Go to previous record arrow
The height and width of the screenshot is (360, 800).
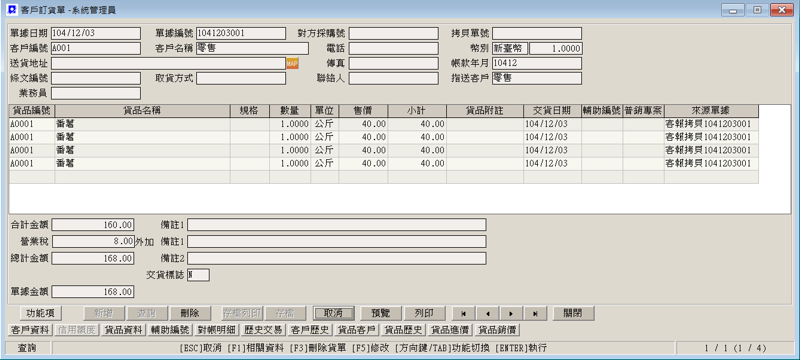coord(487,313)
